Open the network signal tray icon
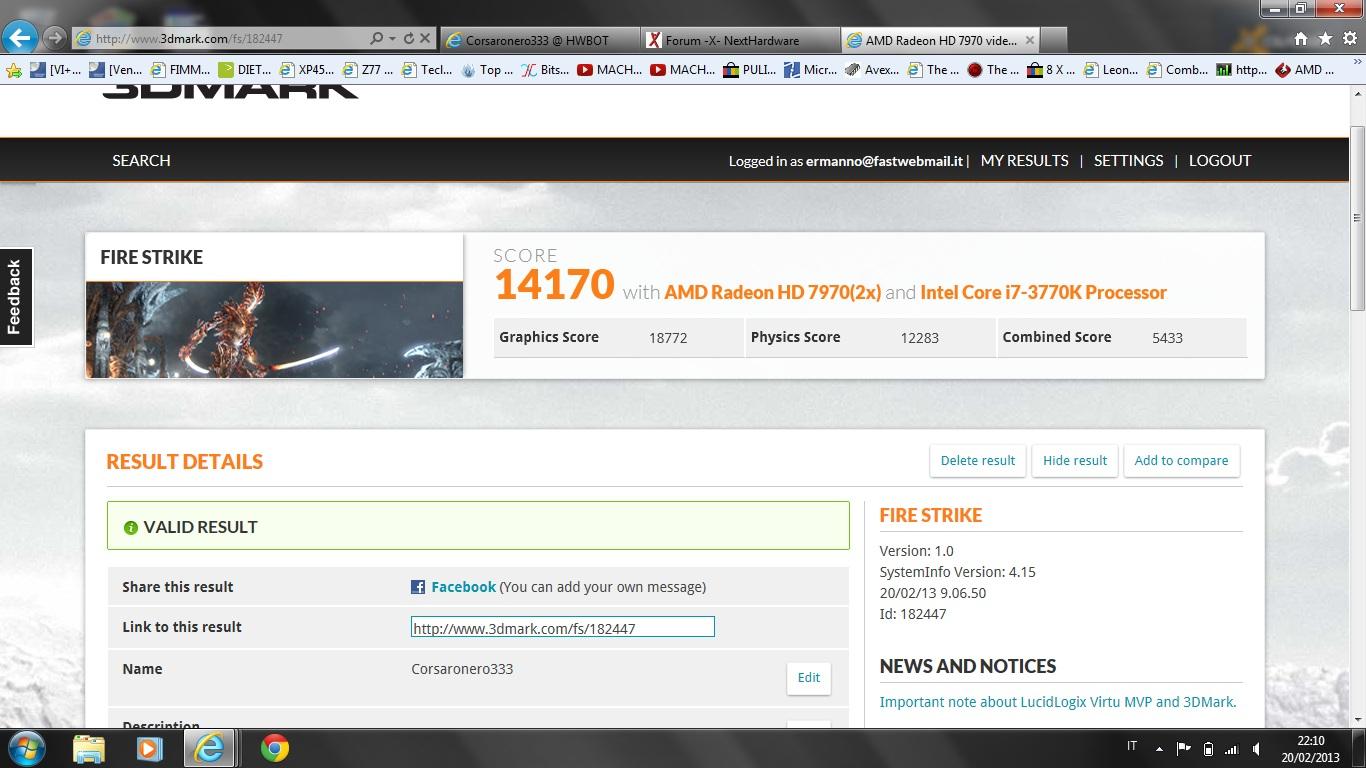1366x768 pixels. tap(1232, 748)
